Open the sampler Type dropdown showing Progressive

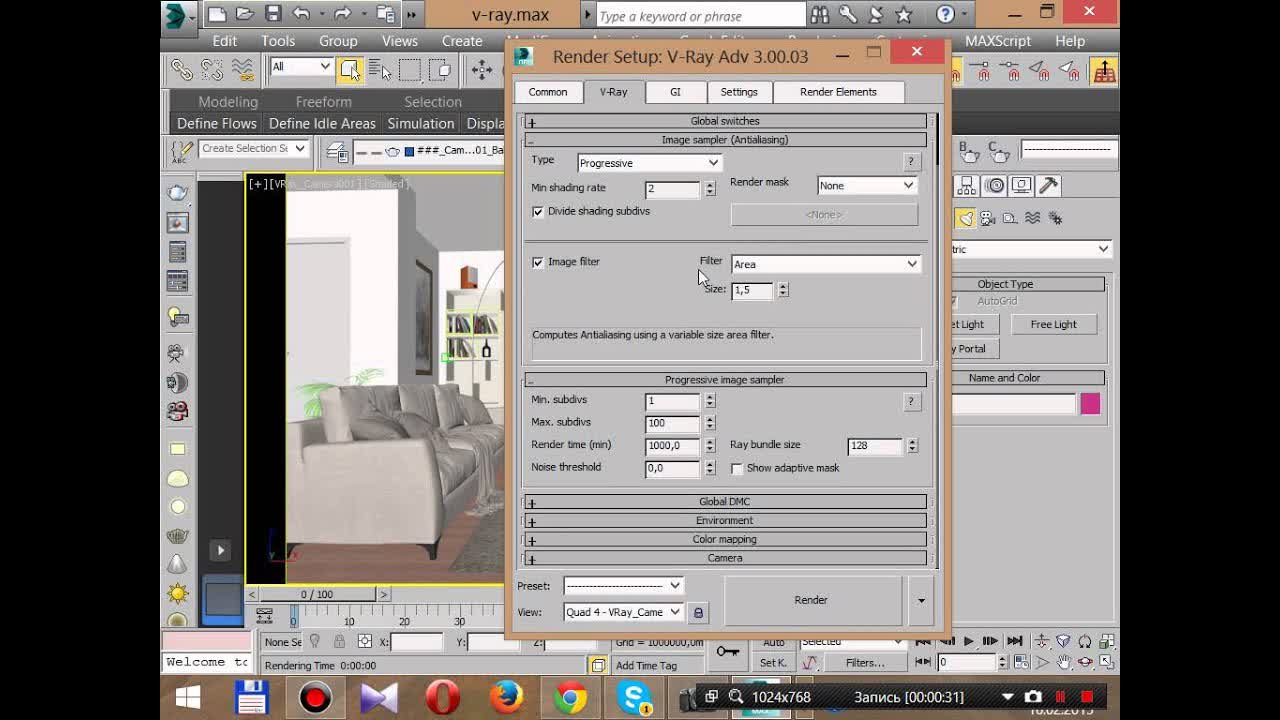pos(649,163)
